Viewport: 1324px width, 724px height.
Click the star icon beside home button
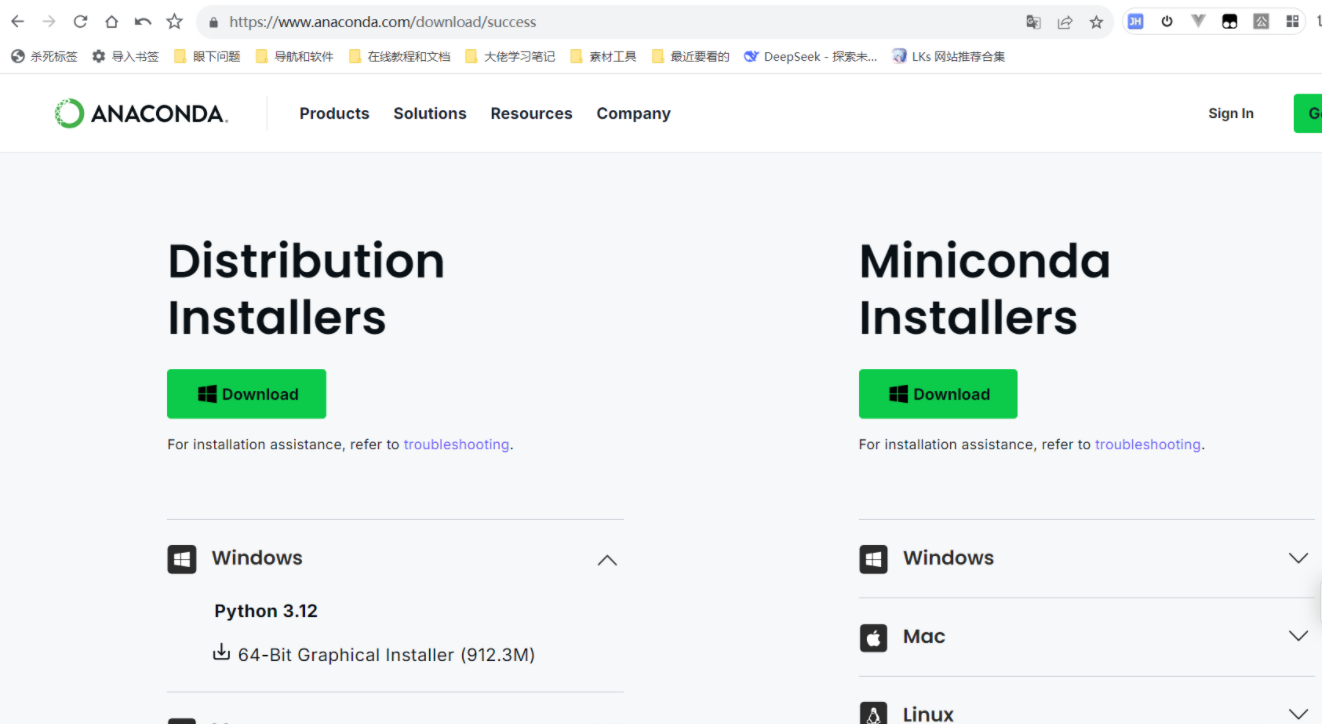174,21
